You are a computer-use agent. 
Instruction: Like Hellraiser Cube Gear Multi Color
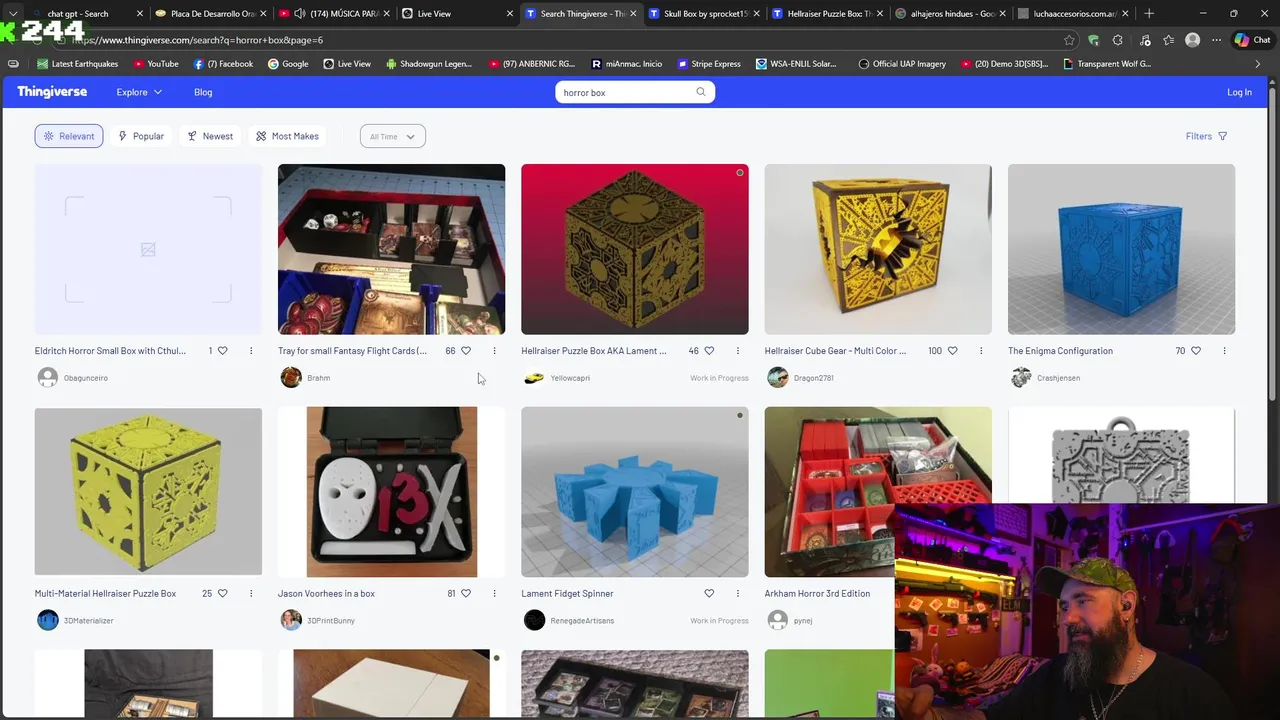[x=953, y=351]
